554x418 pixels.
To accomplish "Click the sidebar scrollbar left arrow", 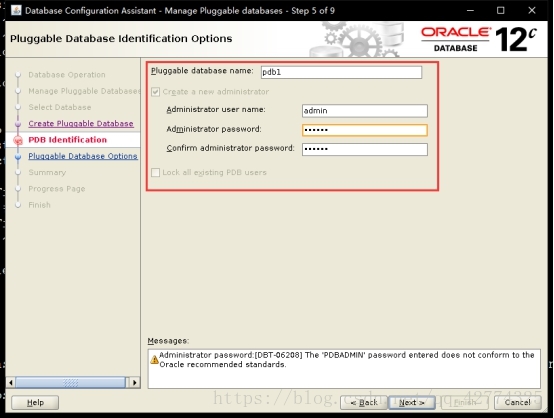I will pyautogui.click(x=11, y=382).
